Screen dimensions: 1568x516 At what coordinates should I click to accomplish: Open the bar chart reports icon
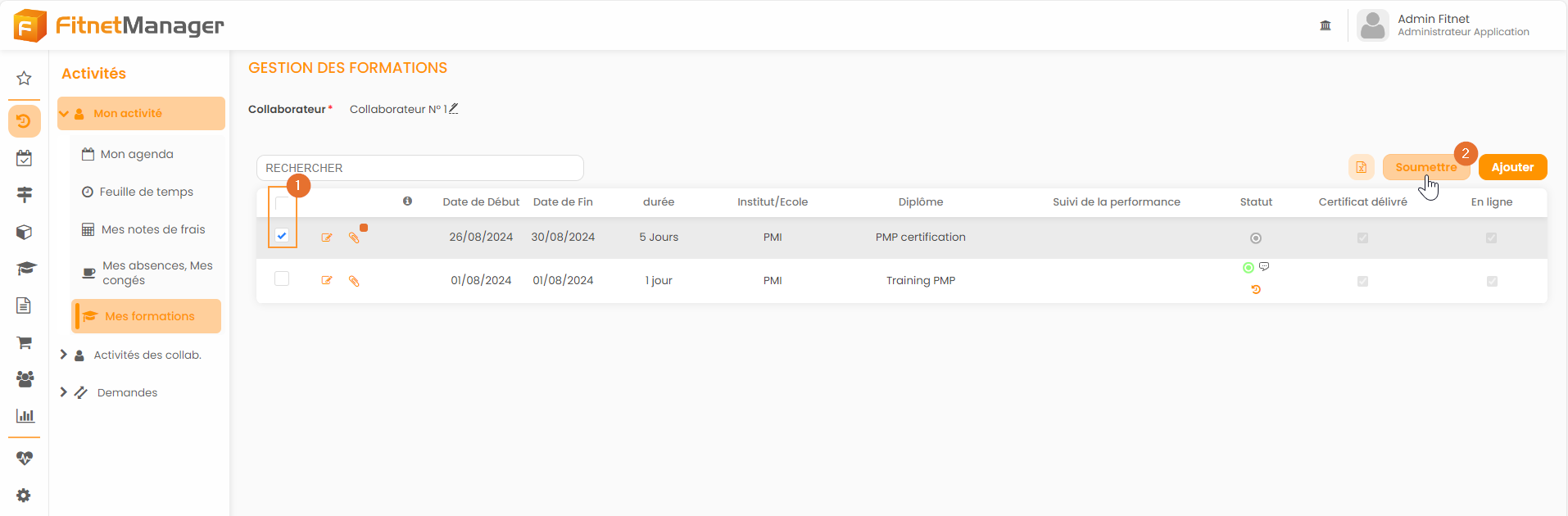(25, 415)
